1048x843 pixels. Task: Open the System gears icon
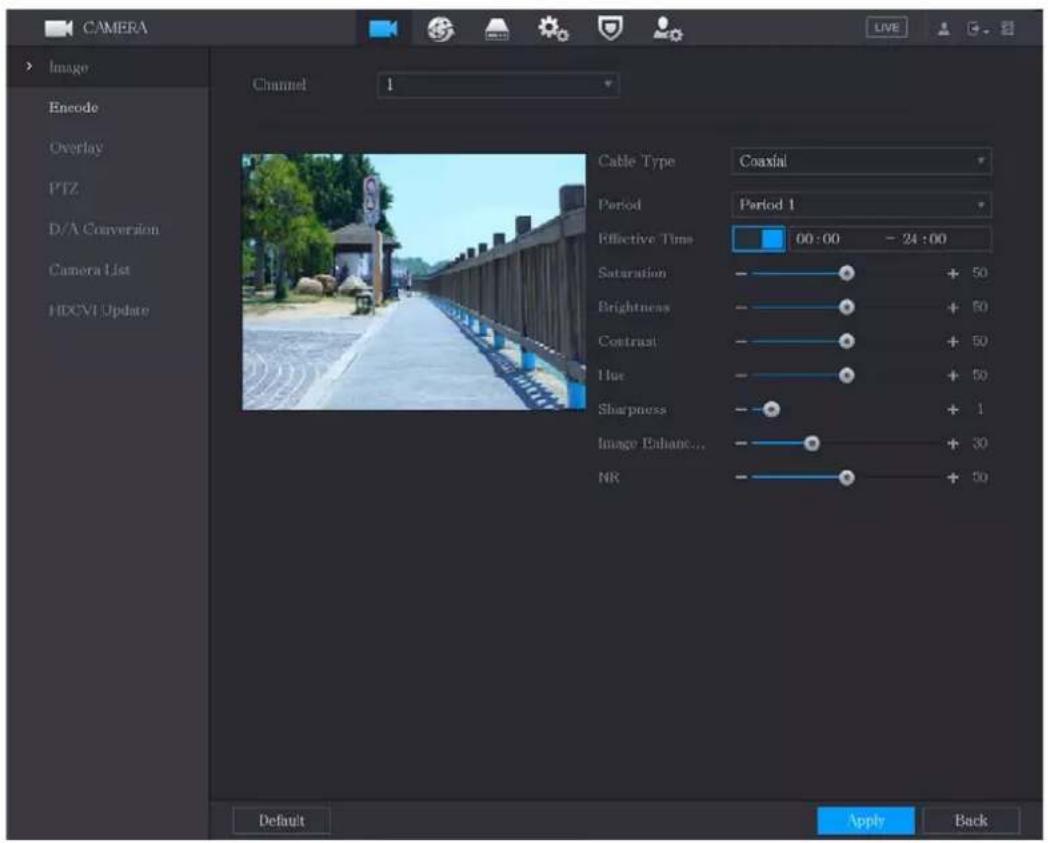(x=553, y=29)
